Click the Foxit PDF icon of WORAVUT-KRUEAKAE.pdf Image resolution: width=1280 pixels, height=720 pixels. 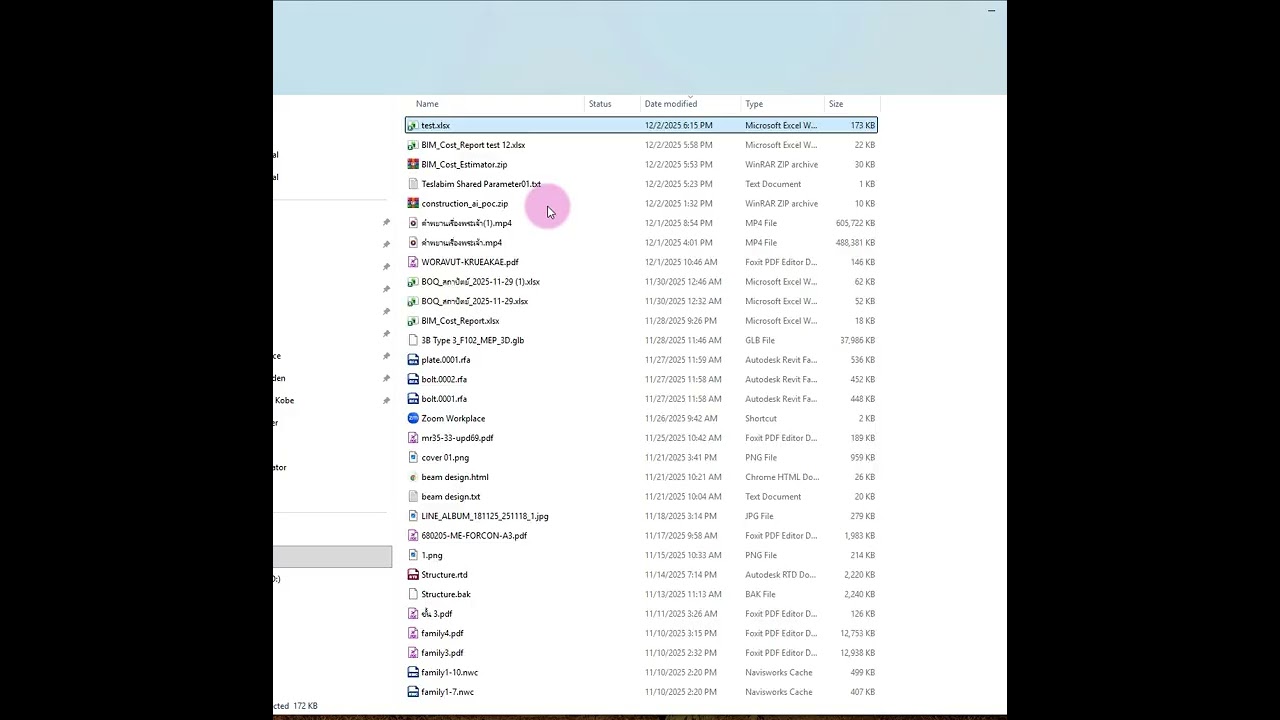(413, 262)
